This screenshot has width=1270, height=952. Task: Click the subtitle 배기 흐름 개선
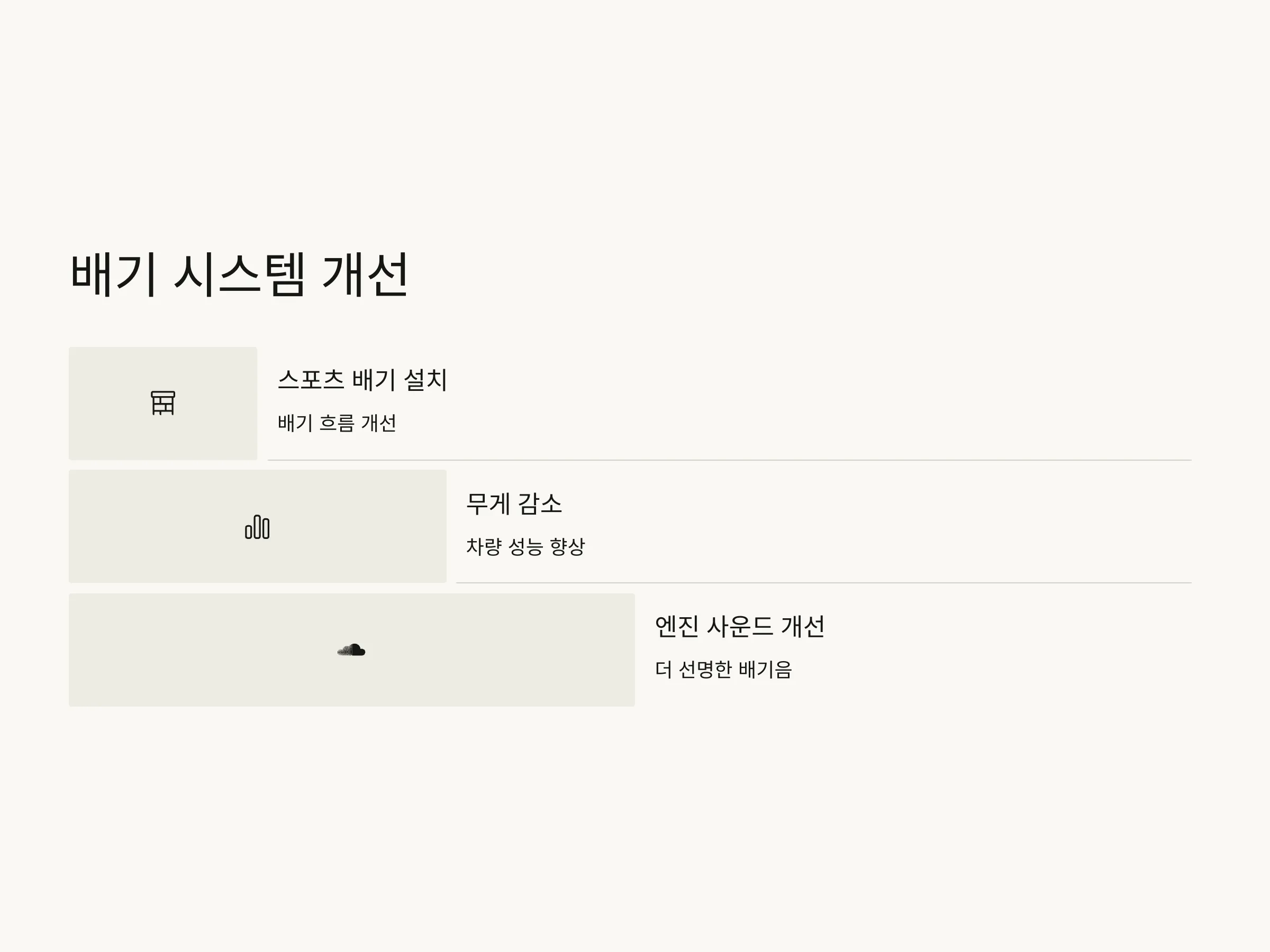pos(337,423)
